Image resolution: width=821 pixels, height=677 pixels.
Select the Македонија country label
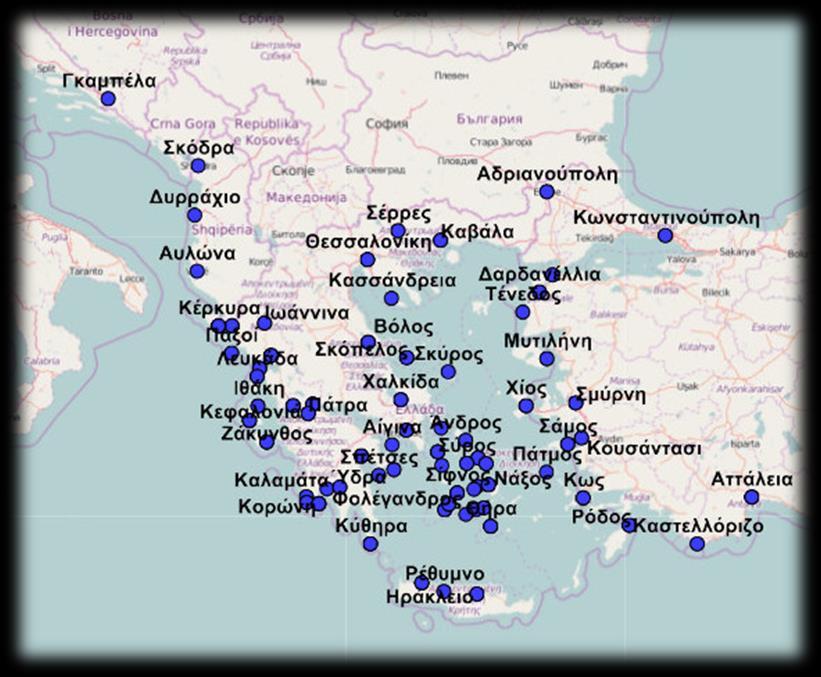click(307, 197)
